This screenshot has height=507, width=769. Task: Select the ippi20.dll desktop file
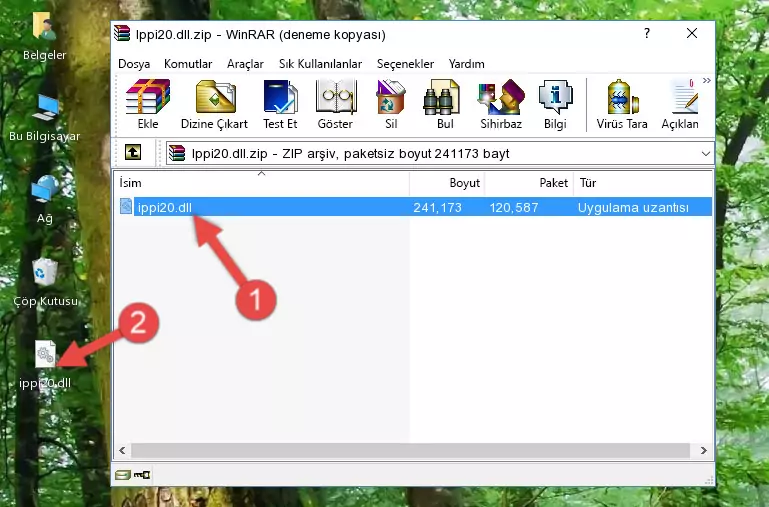point(45,364)
